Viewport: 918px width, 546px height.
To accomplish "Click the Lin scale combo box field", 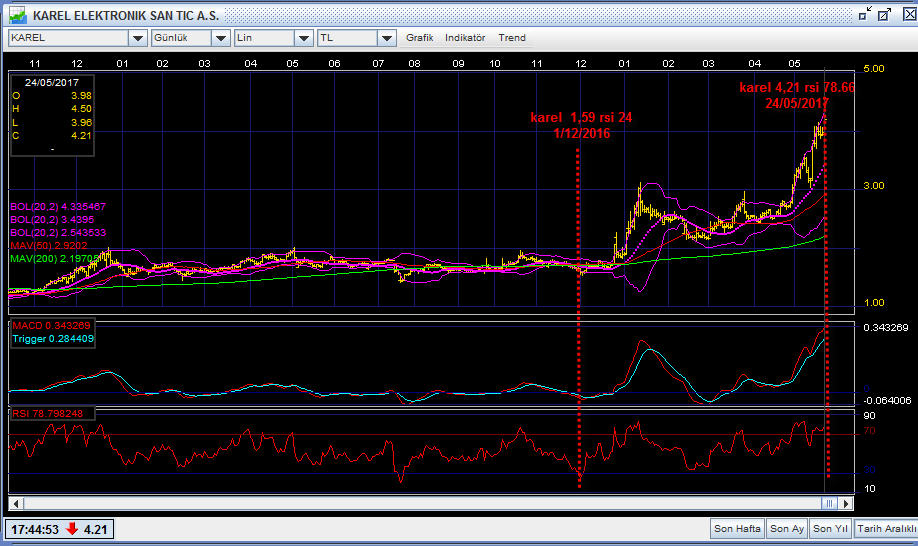I will point(264,38).
